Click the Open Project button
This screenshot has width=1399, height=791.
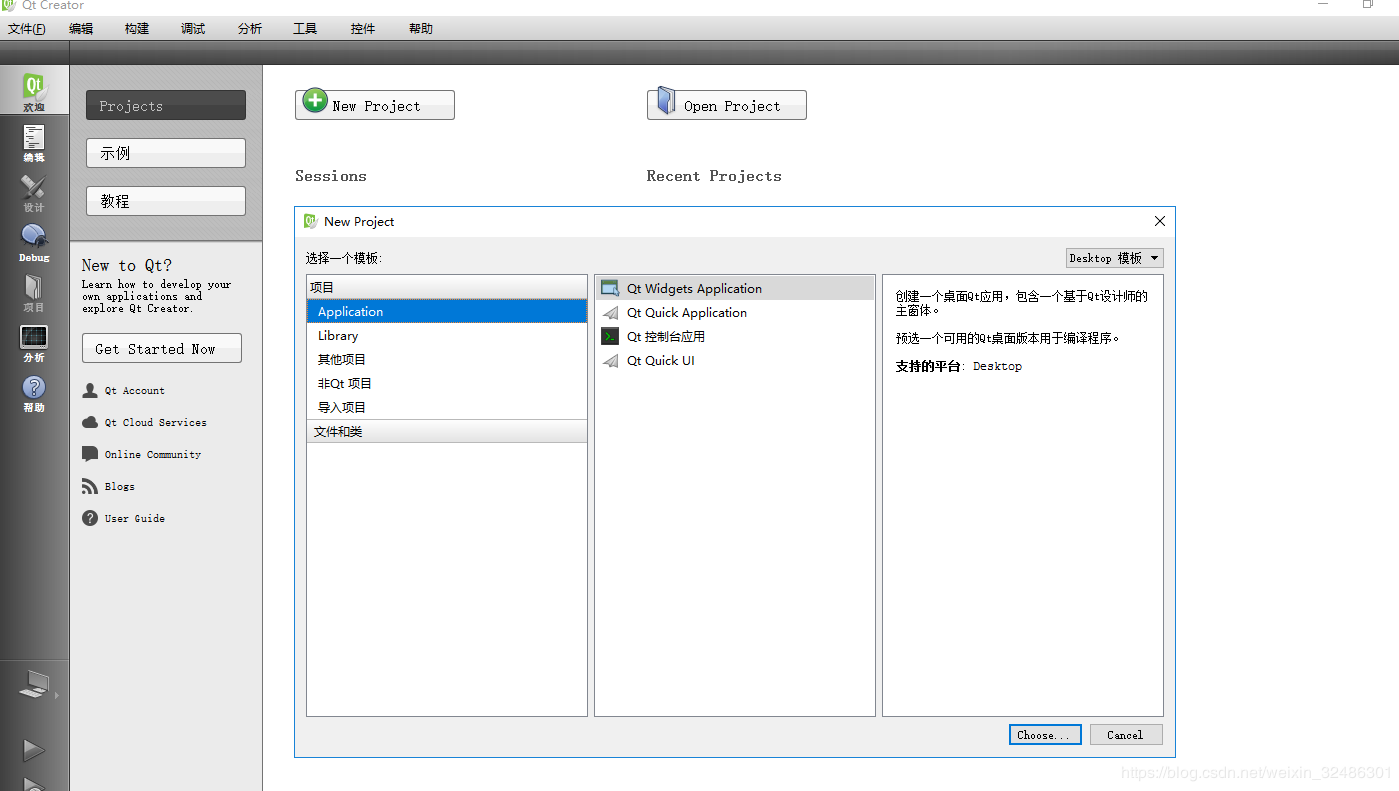pos(727,105)
